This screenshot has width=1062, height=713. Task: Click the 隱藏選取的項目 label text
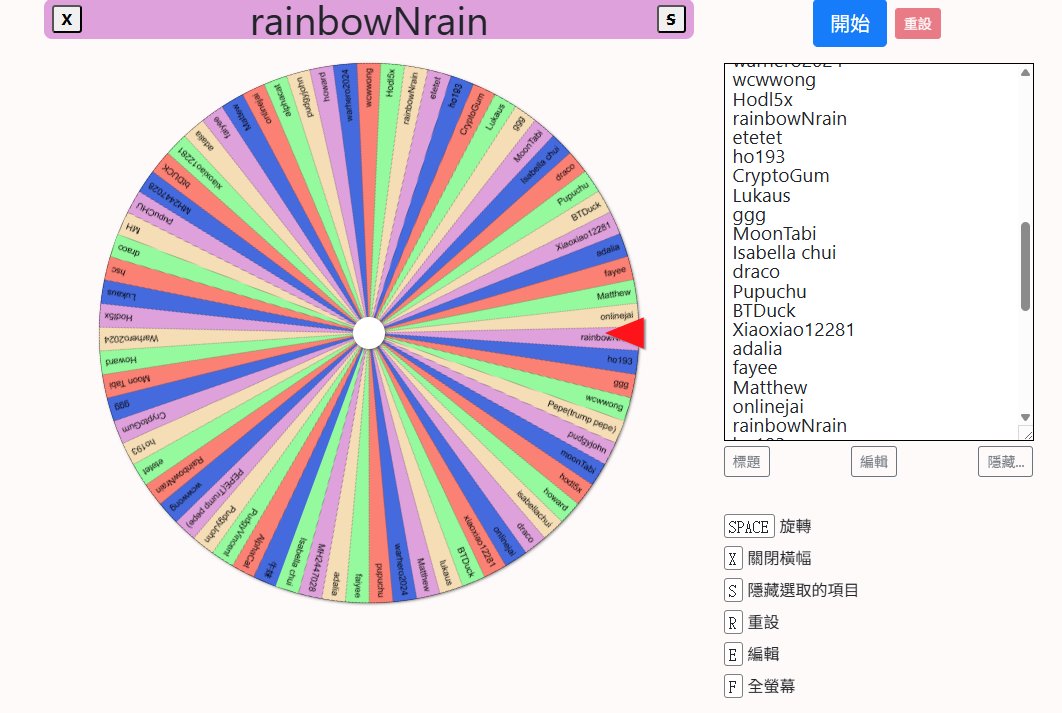(803, 590)
